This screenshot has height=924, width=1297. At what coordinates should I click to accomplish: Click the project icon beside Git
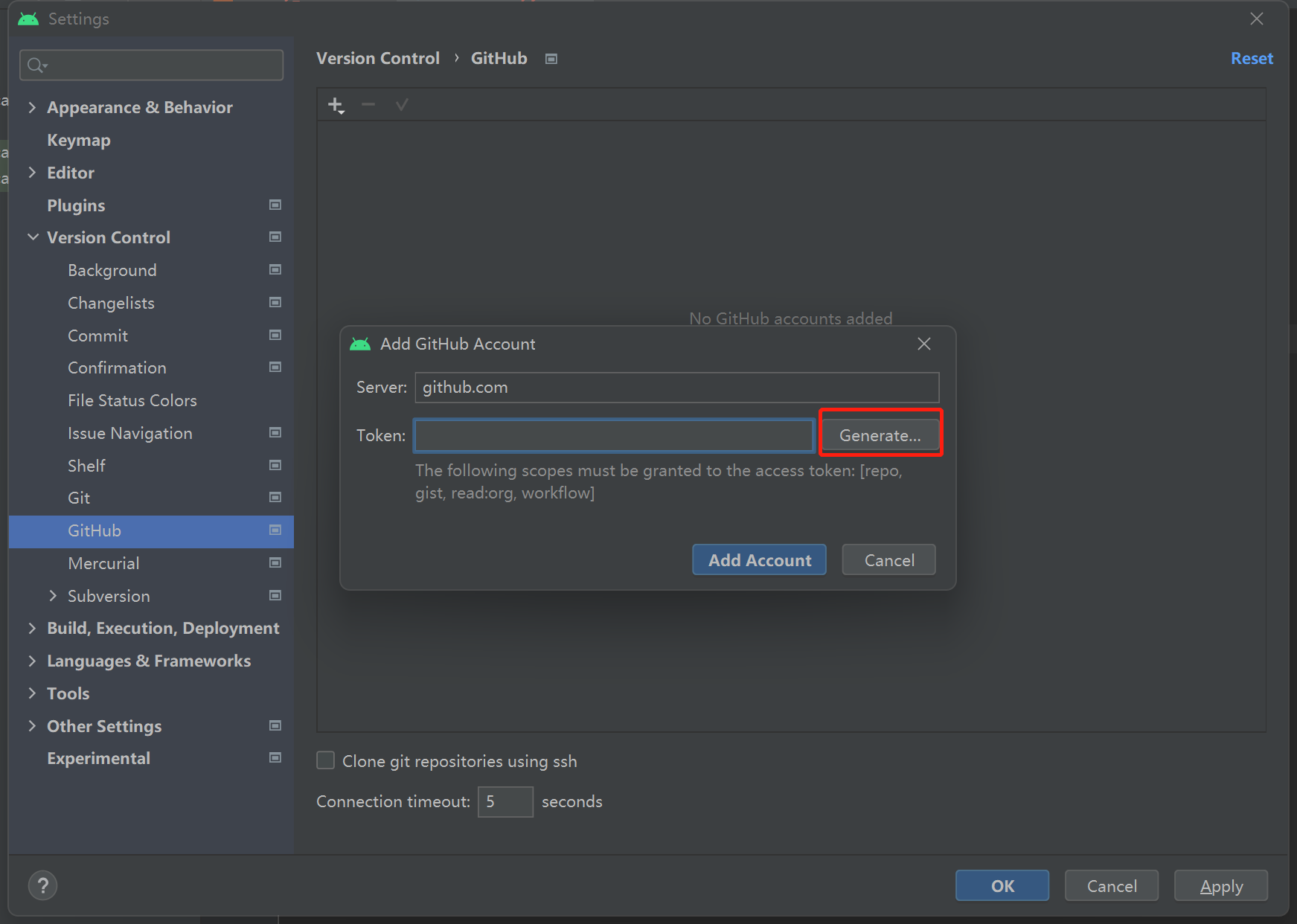tap(275, 498)
